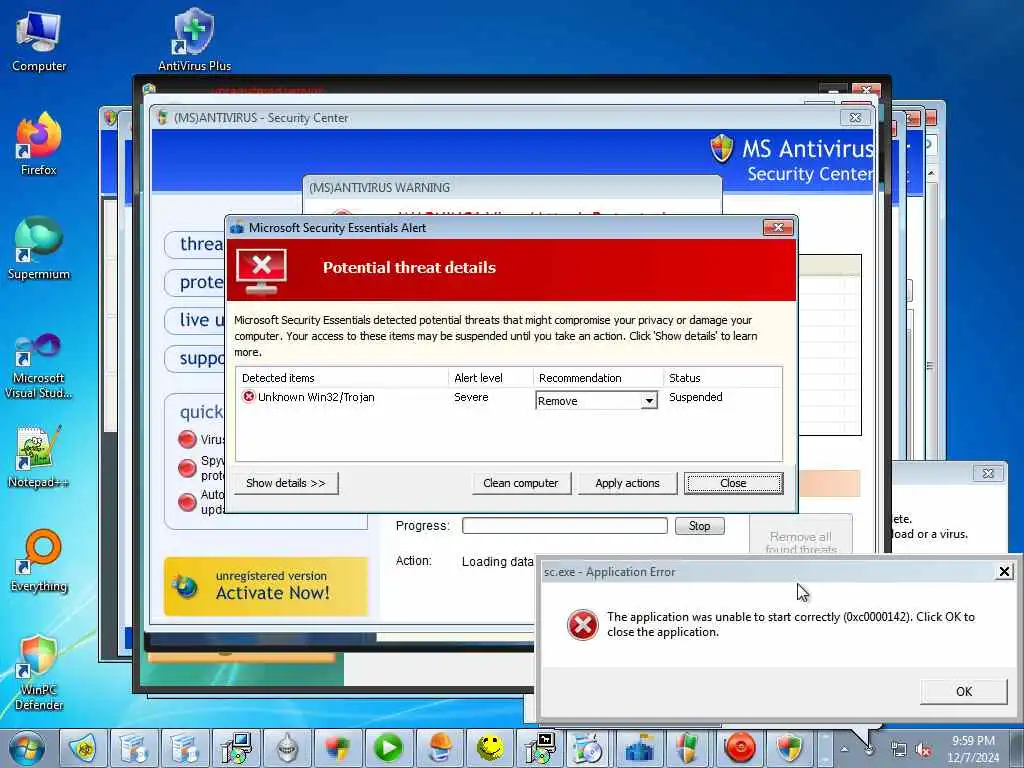1024x768 pixels.
Task: Launch the Microsoft Visual Studio shortcut
Action: click(39, 366)
